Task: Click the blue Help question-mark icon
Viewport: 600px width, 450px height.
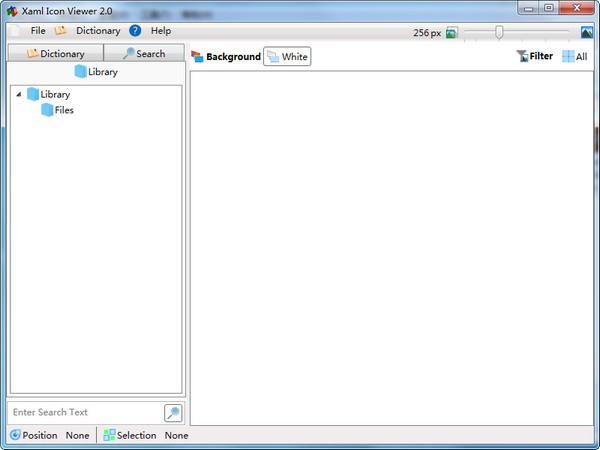Action: point(135,31)
